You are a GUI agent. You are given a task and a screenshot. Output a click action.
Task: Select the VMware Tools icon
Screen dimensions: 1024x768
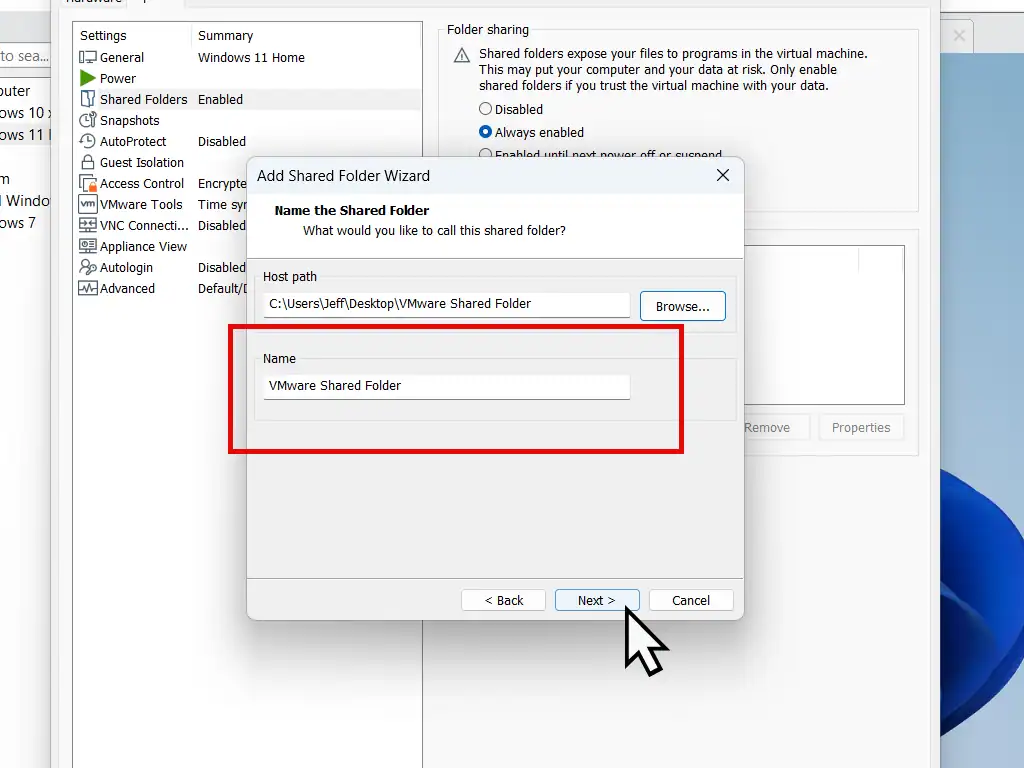click(x=88, y=204)
